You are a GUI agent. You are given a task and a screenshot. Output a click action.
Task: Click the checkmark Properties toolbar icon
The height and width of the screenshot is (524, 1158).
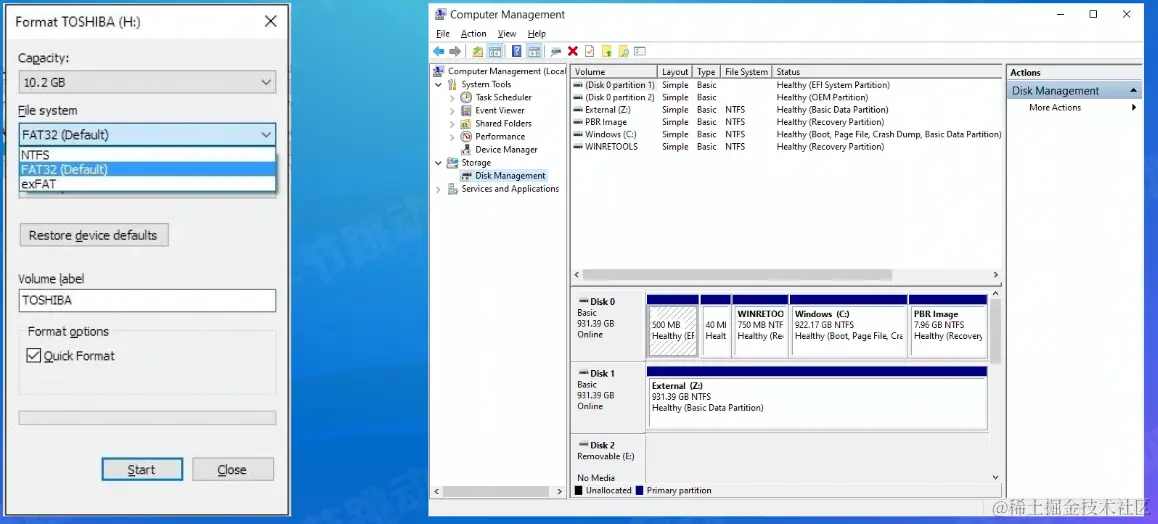click(x=589, y=51)
